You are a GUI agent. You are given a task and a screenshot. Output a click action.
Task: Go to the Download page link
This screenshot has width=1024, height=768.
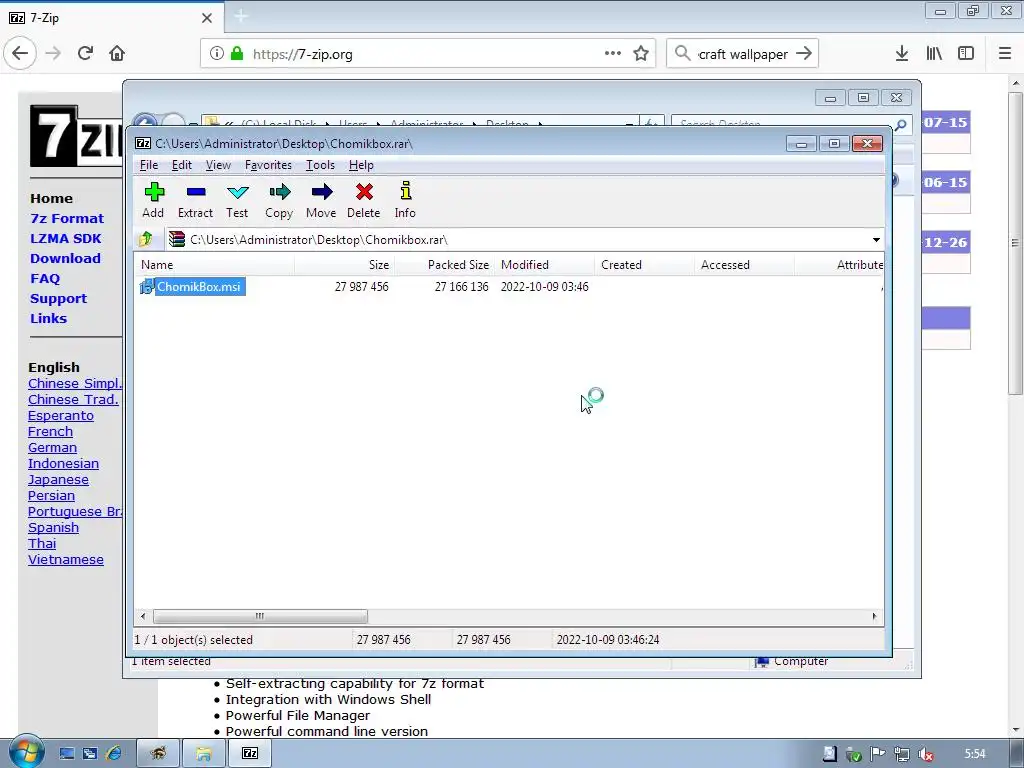[65, 259]
